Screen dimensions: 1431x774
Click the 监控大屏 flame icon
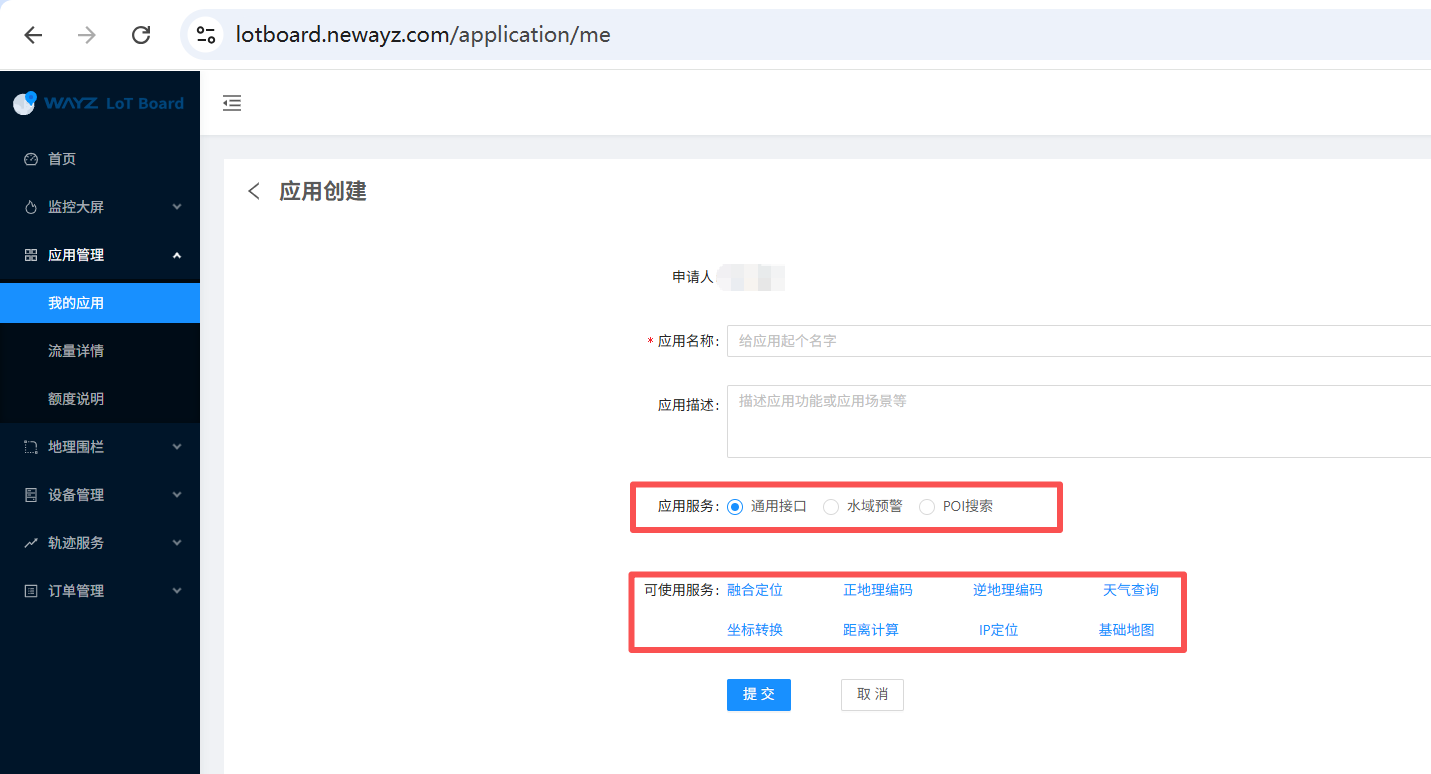pyautogui.click(x=31, y=207)
